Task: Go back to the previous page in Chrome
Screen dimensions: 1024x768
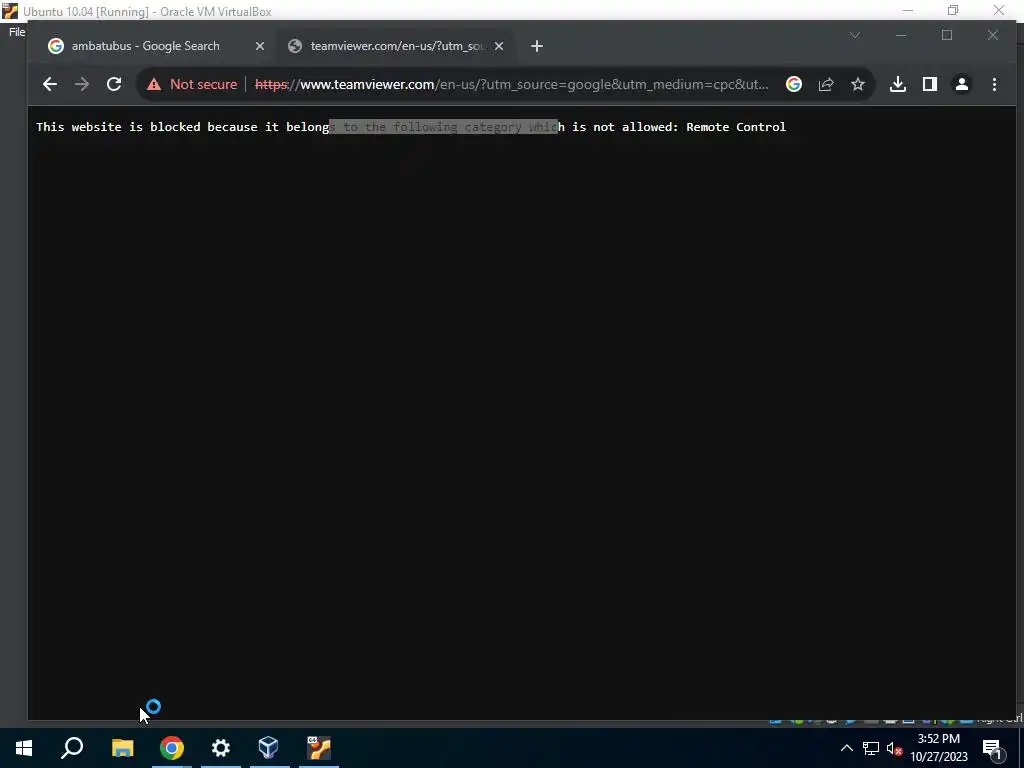Action: pos(50,84)
